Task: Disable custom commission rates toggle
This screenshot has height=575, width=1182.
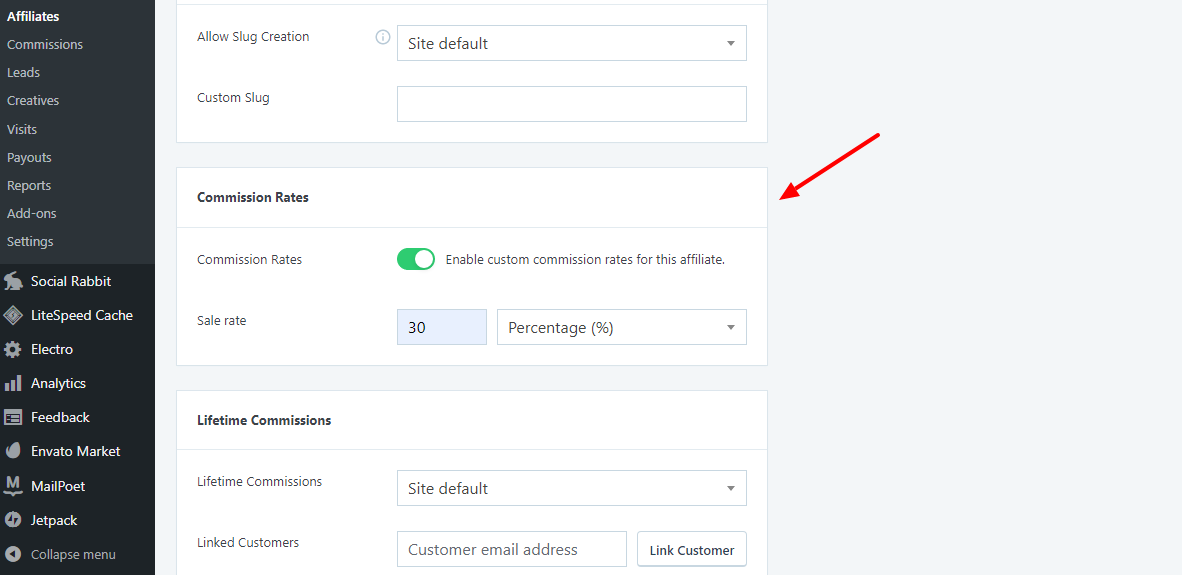Action: [x=416, y=259]
